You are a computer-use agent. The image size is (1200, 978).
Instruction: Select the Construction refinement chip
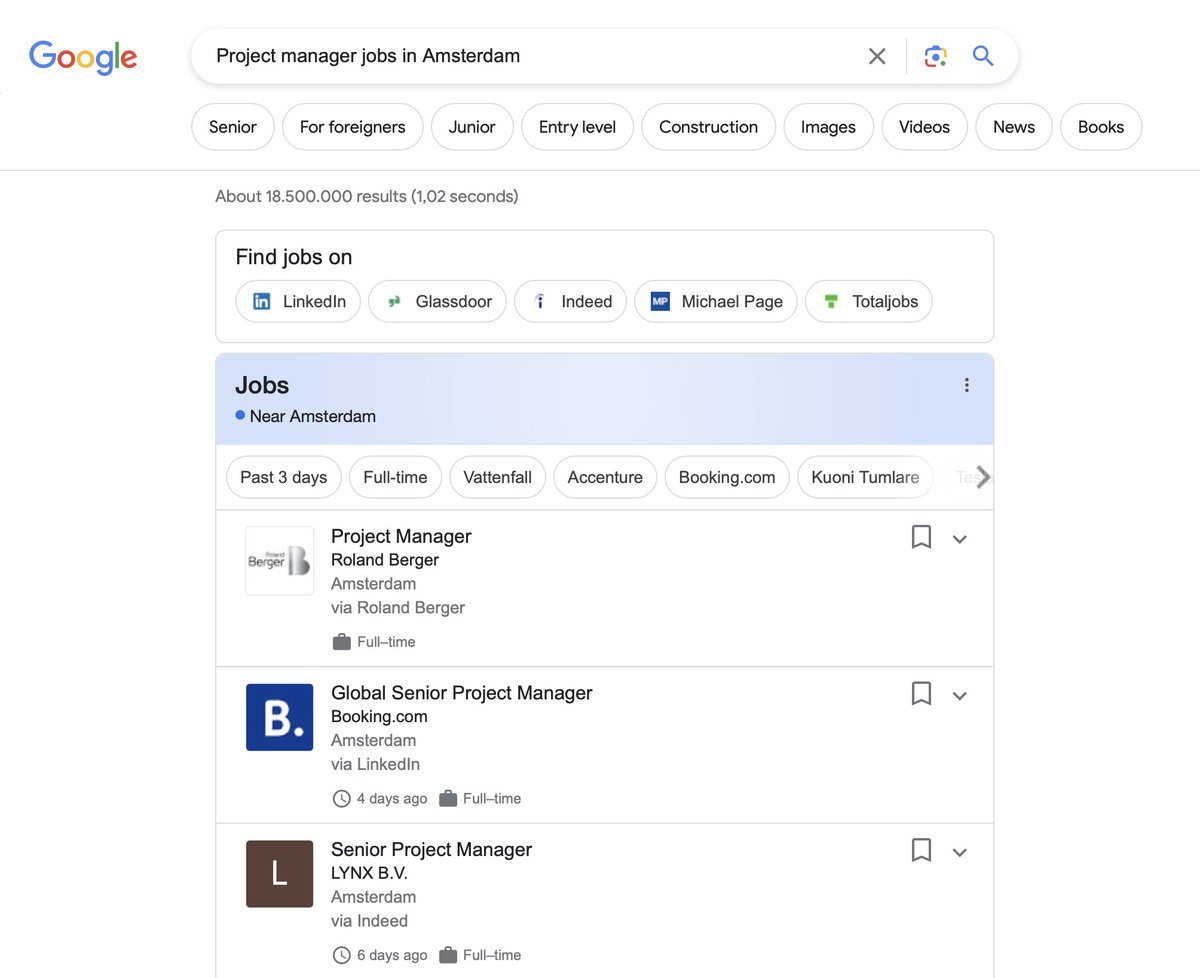point(708,127)
